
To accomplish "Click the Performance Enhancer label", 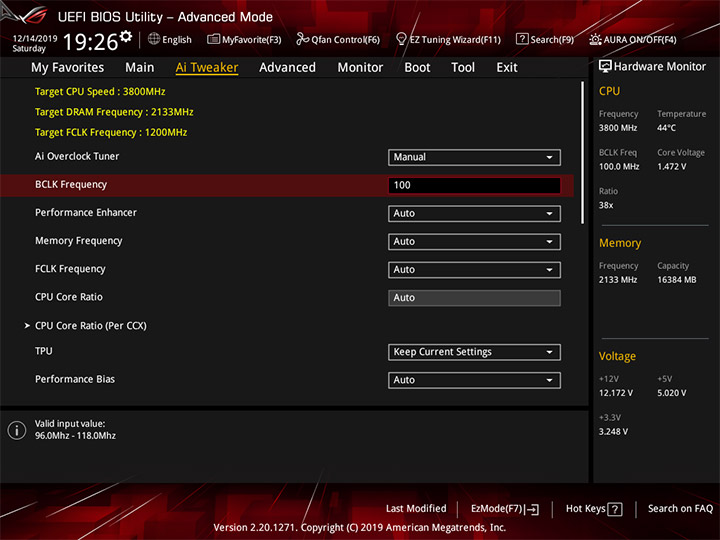I will click(86, 213).
